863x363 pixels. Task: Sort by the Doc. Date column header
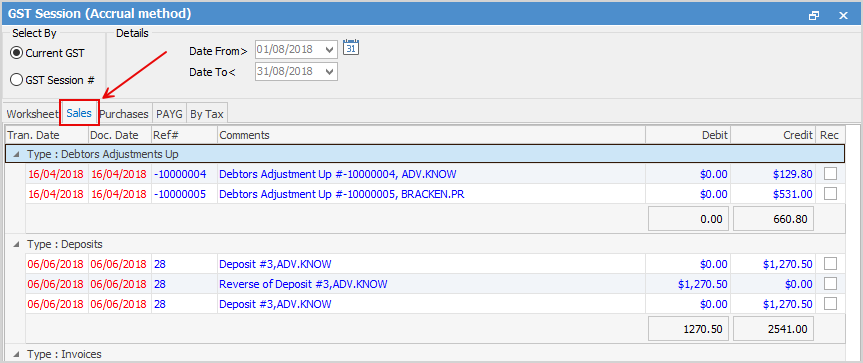coord(120,135)
